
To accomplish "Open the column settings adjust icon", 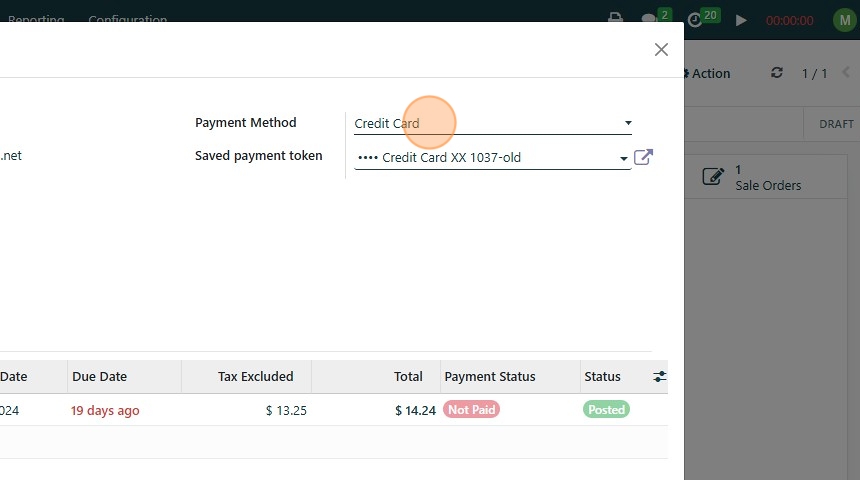I will [x=659, y=376].
